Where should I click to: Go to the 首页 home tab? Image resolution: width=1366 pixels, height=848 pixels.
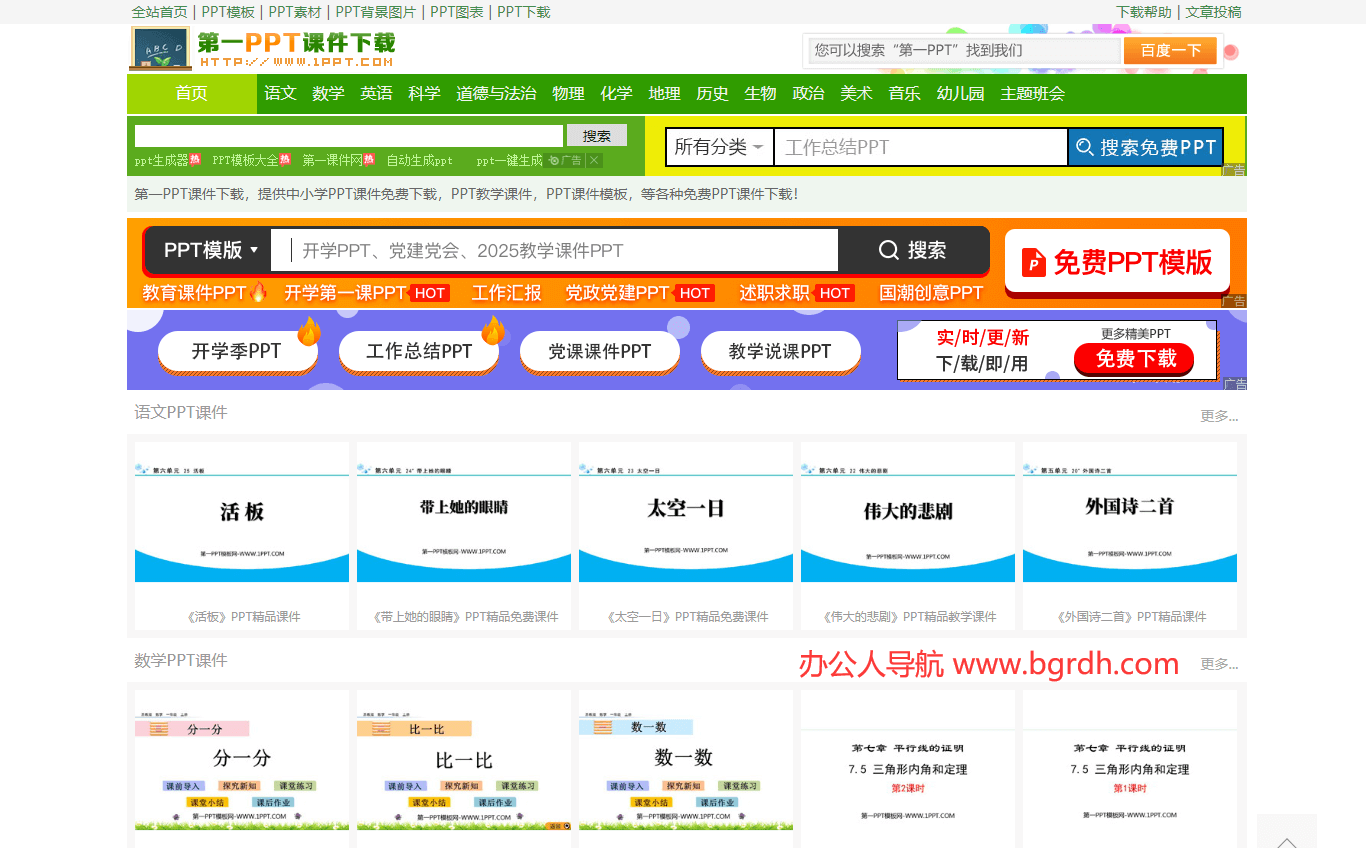(191, 93)
